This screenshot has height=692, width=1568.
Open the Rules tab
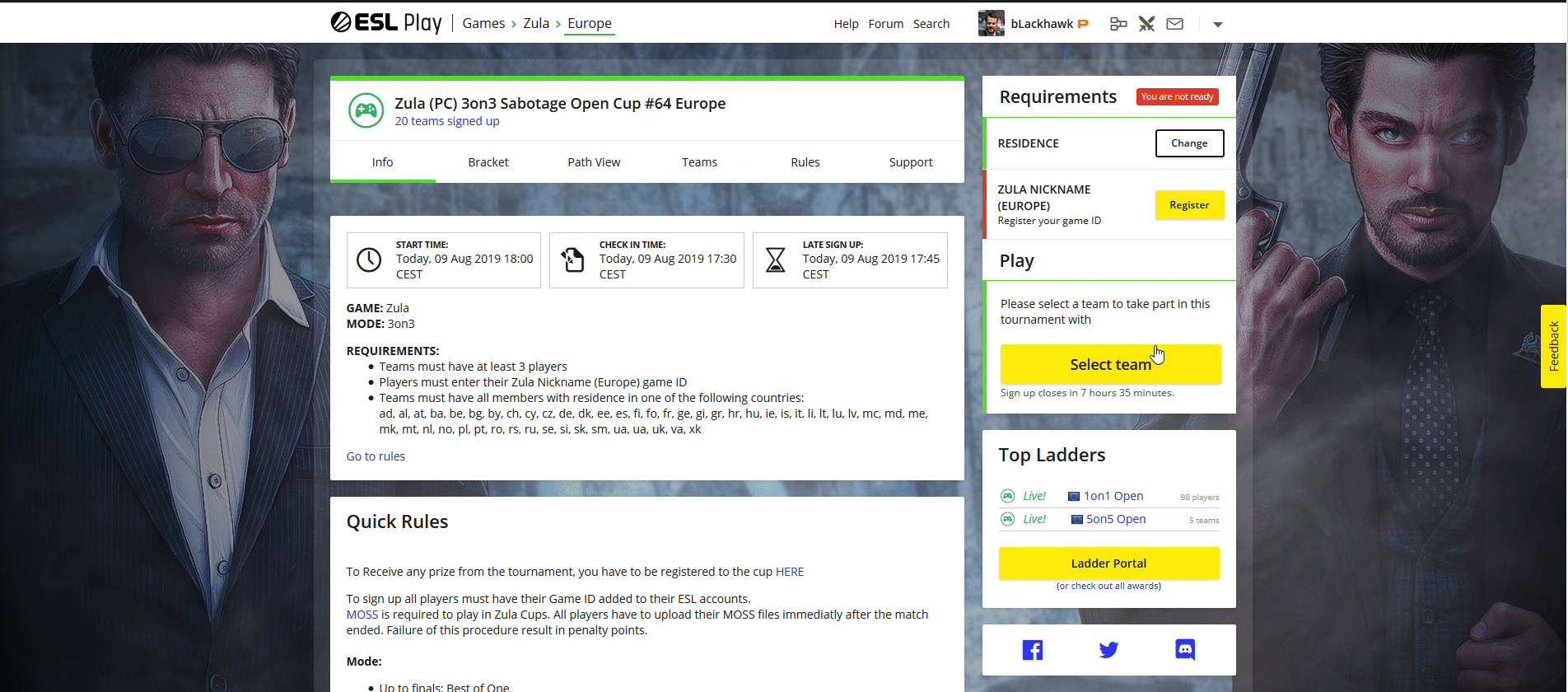[805, 162]
